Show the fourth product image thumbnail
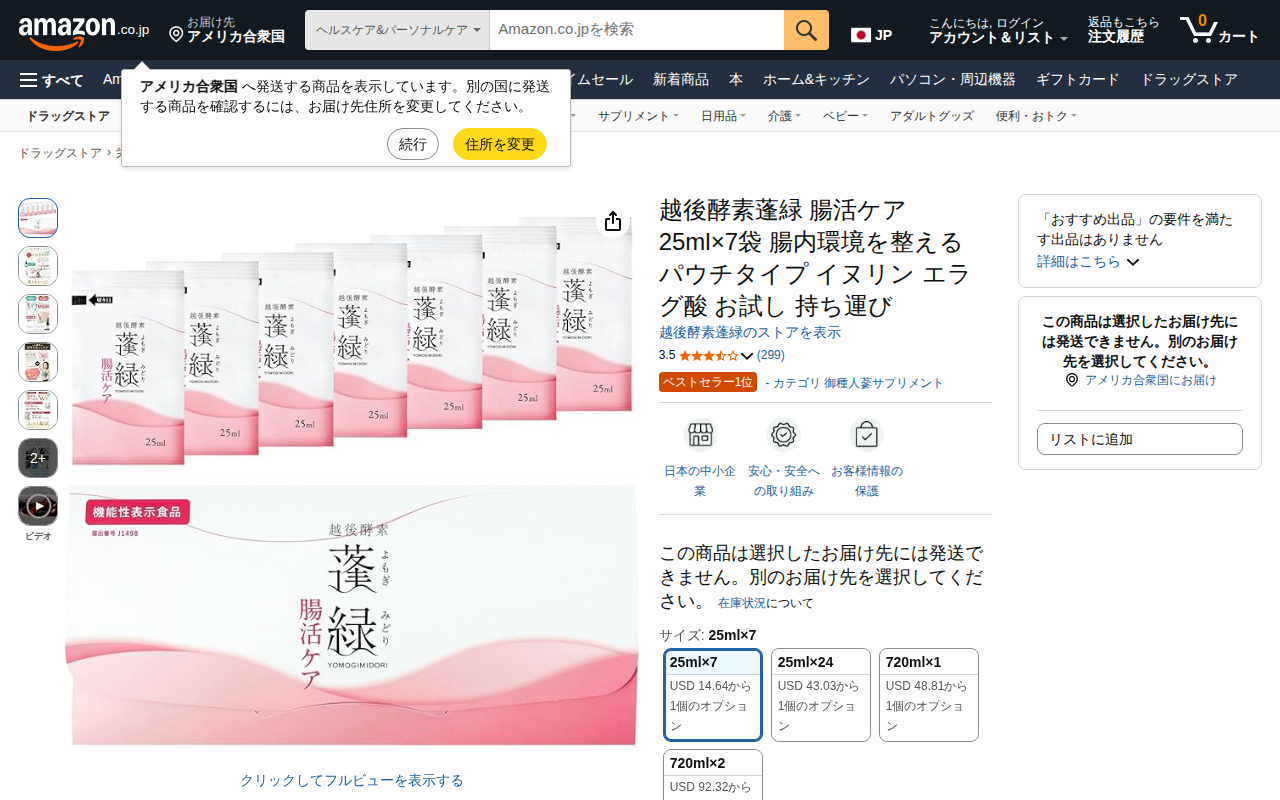The image size is (1280, 800). (38, 362)
